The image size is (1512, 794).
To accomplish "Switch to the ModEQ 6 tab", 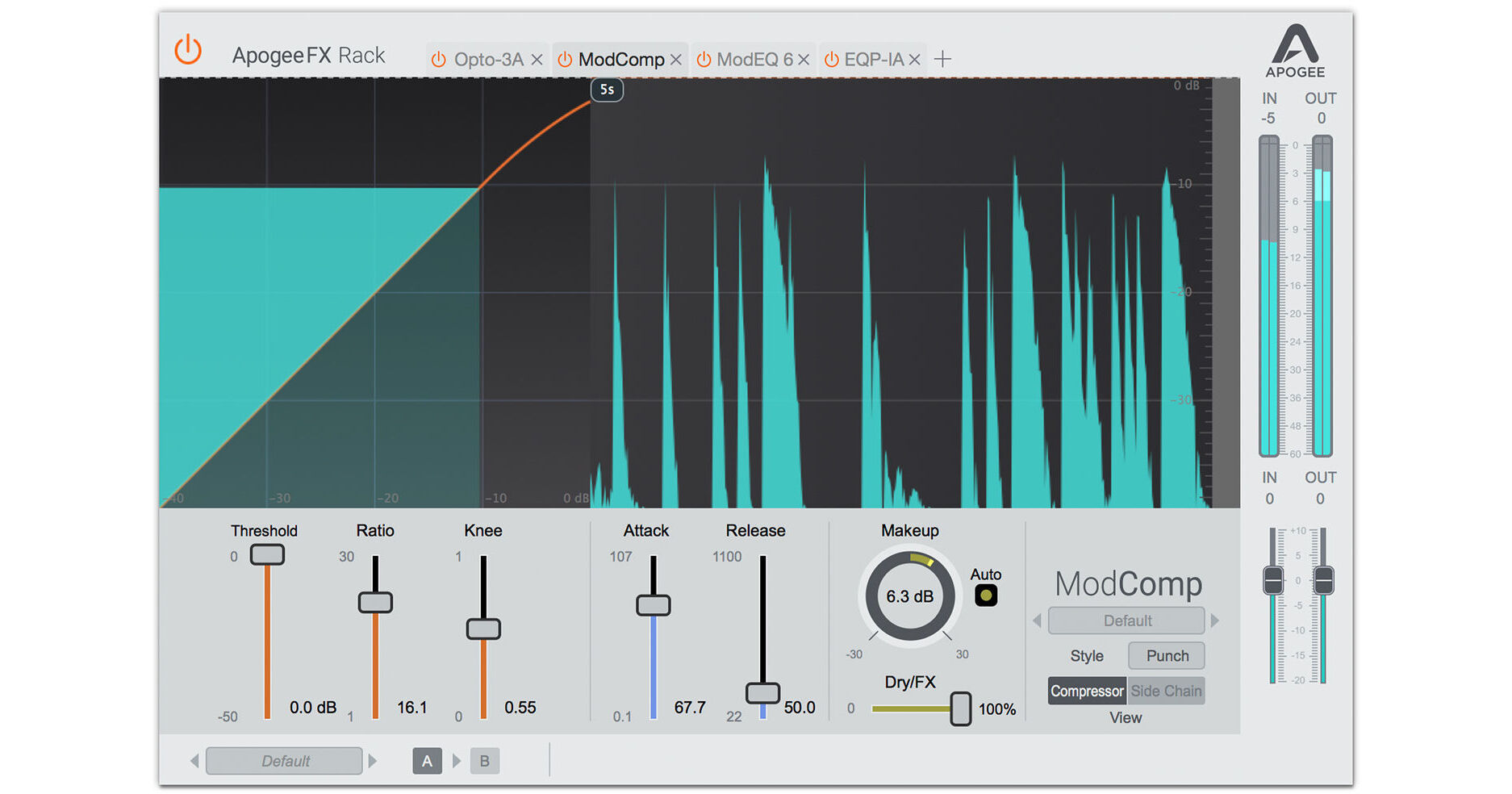I will 754,58.
